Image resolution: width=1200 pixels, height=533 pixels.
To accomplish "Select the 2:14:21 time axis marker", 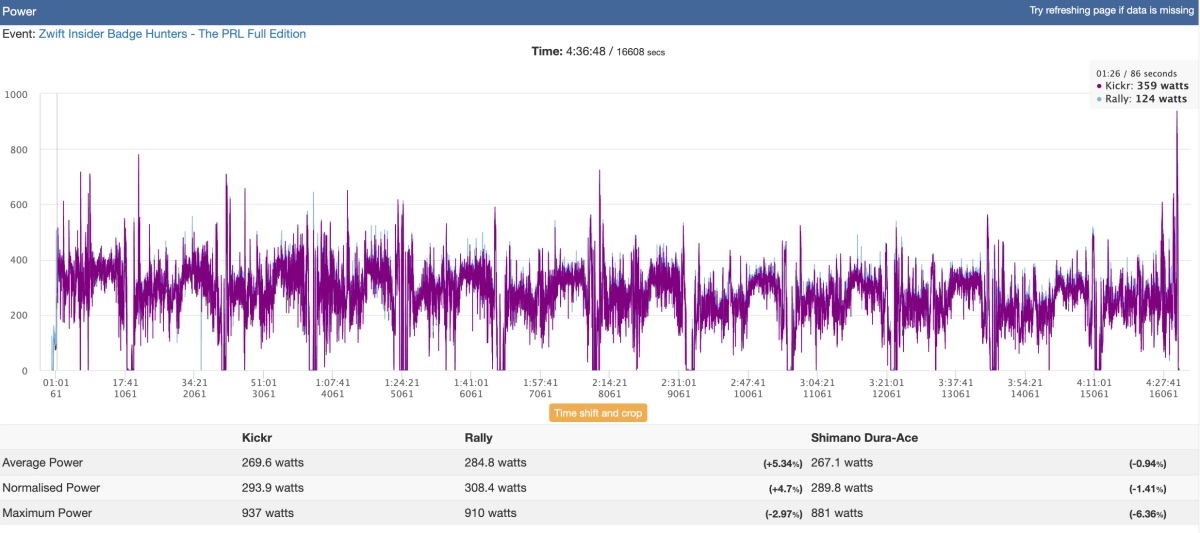I will pos(609,382).
